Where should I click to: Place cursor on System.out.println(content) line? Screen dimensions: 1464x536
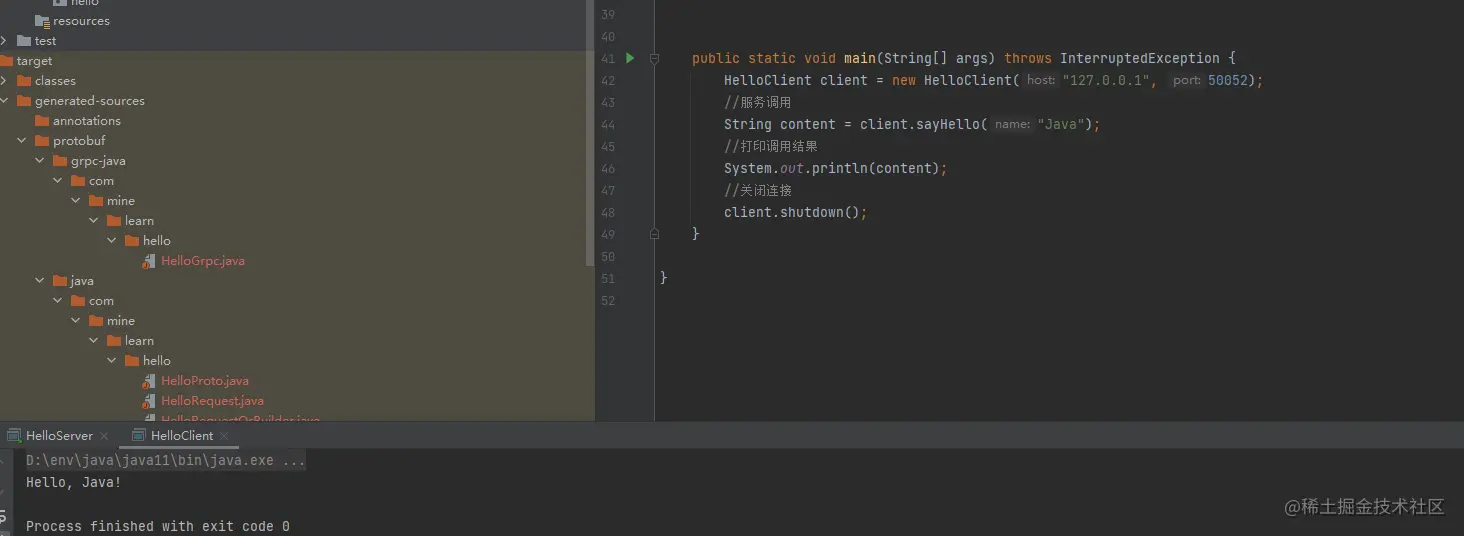click(835, 168)
